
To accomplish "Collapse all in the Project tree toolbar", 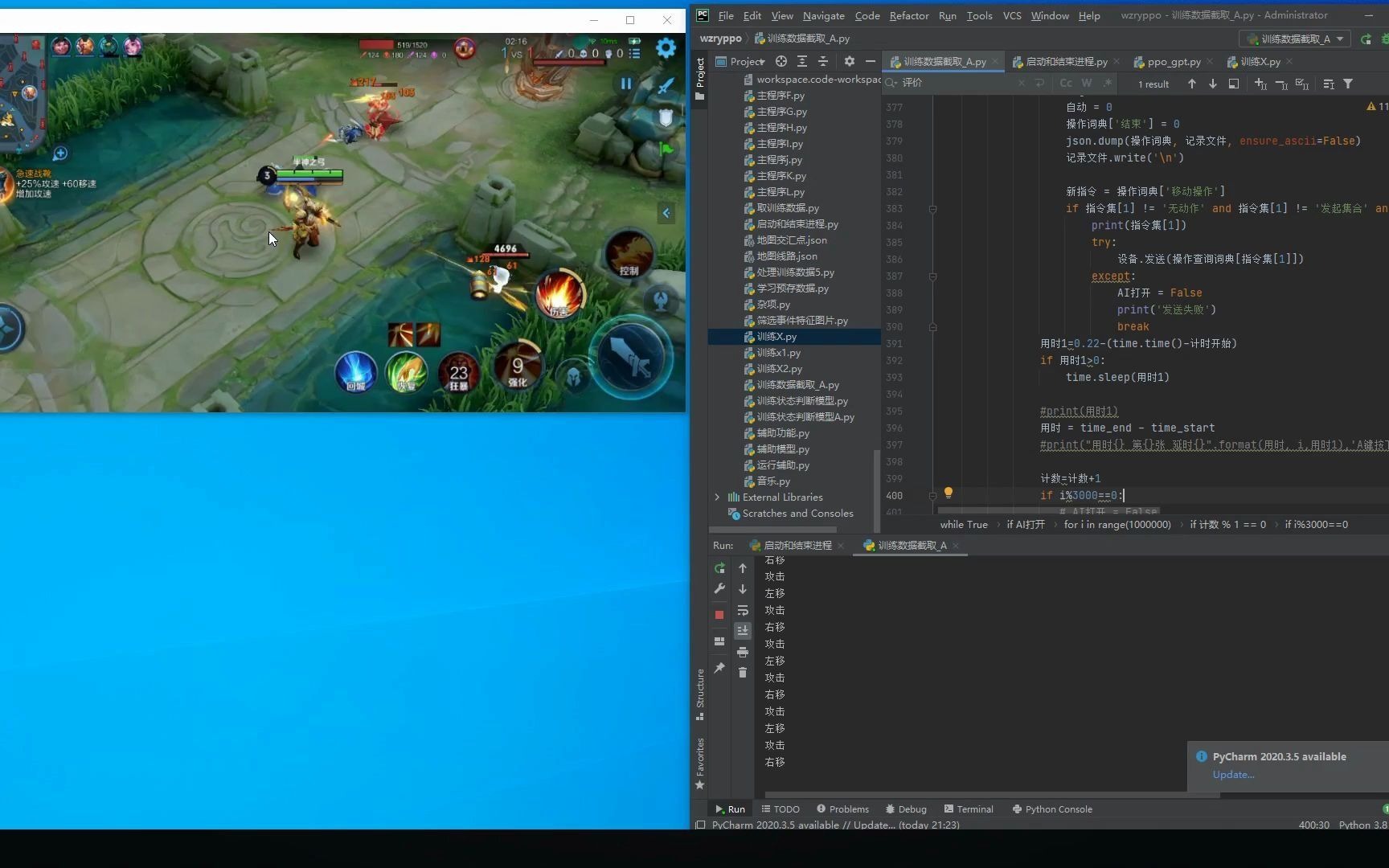I will click(x=823, y=61).
